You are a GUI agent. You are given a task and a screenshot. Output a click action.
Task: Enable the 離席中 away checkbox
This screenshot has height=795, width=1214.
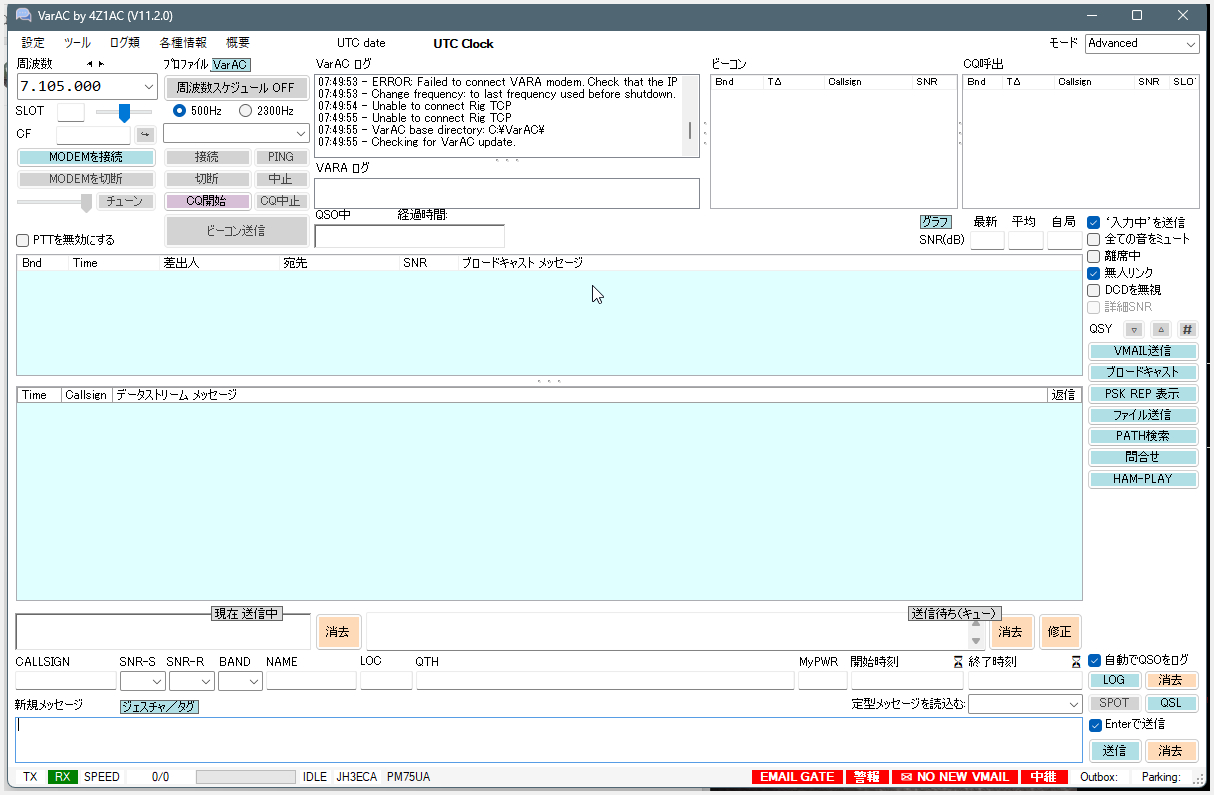pyautogui.click(x=1094, y=256)
